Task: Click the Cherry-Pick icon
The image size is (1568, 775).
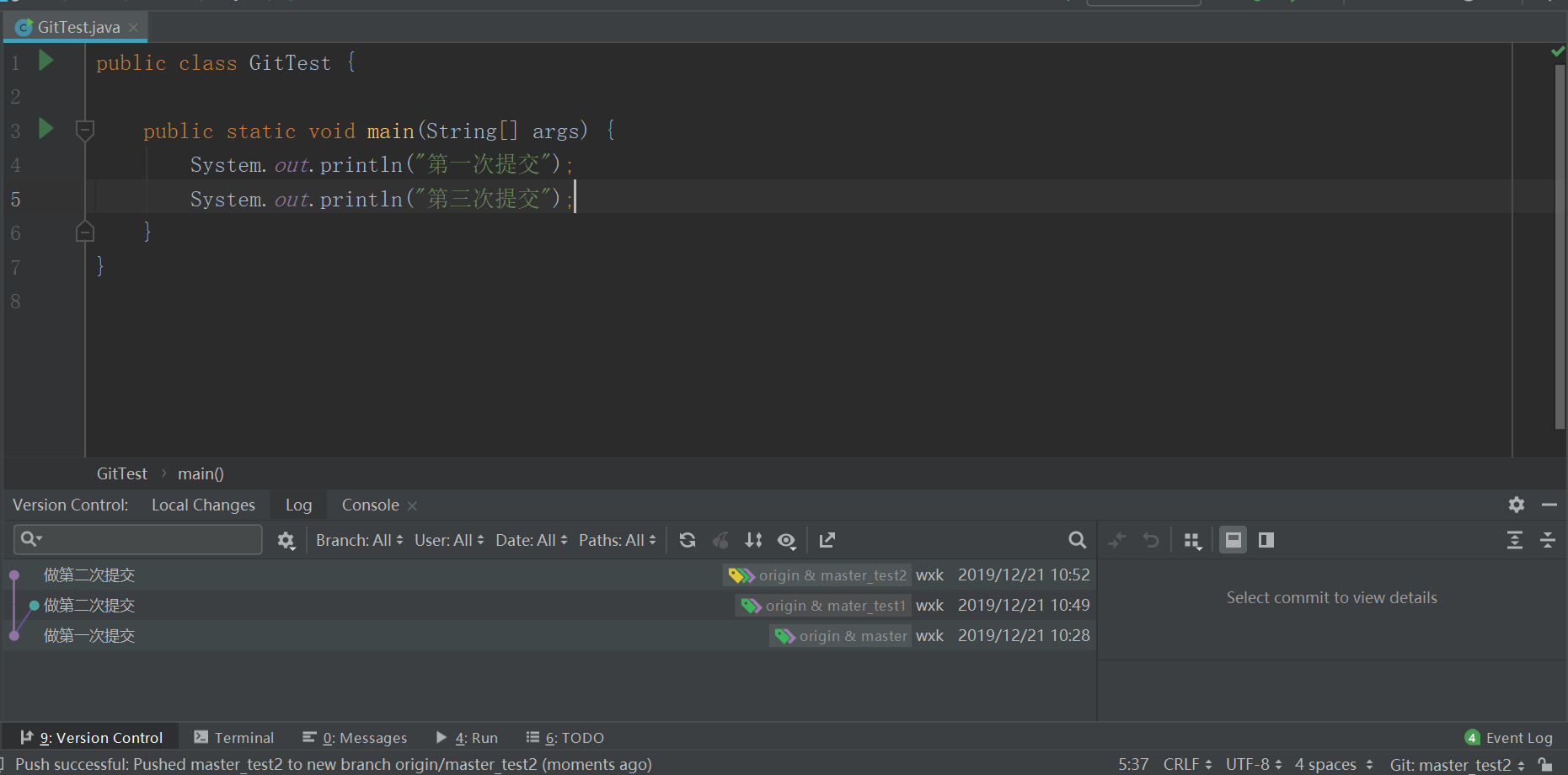Action: click(720, 540)
